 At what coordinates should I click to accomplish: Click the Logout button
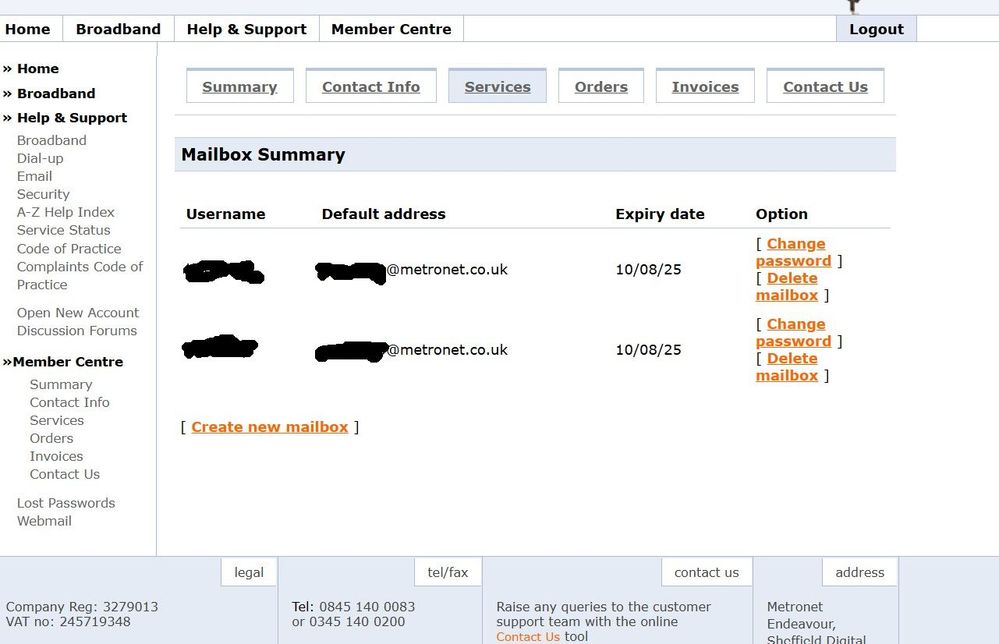[x=876, y=29]
